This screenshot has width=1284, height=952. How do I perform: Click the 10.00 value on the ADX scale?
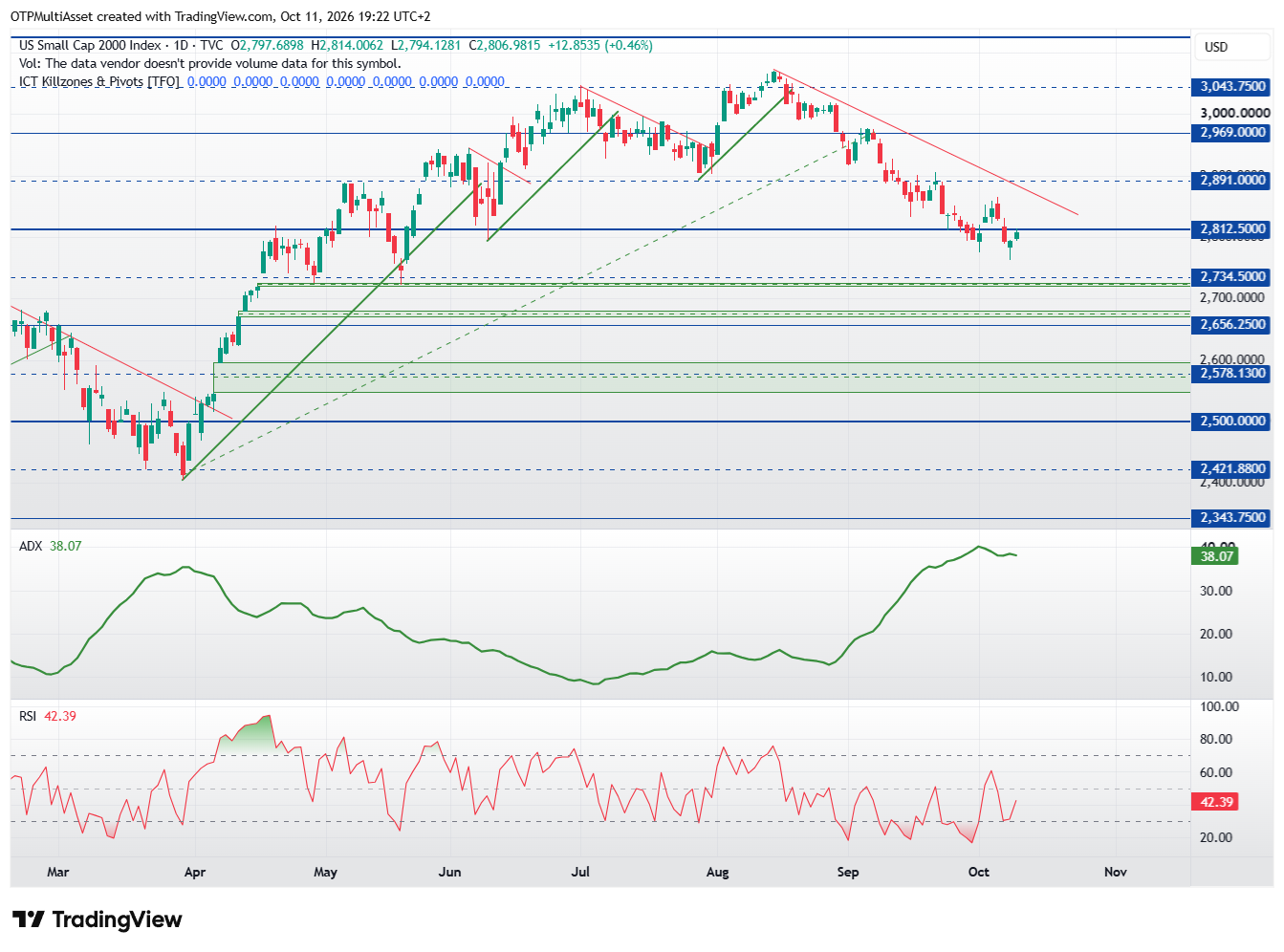1216,678
